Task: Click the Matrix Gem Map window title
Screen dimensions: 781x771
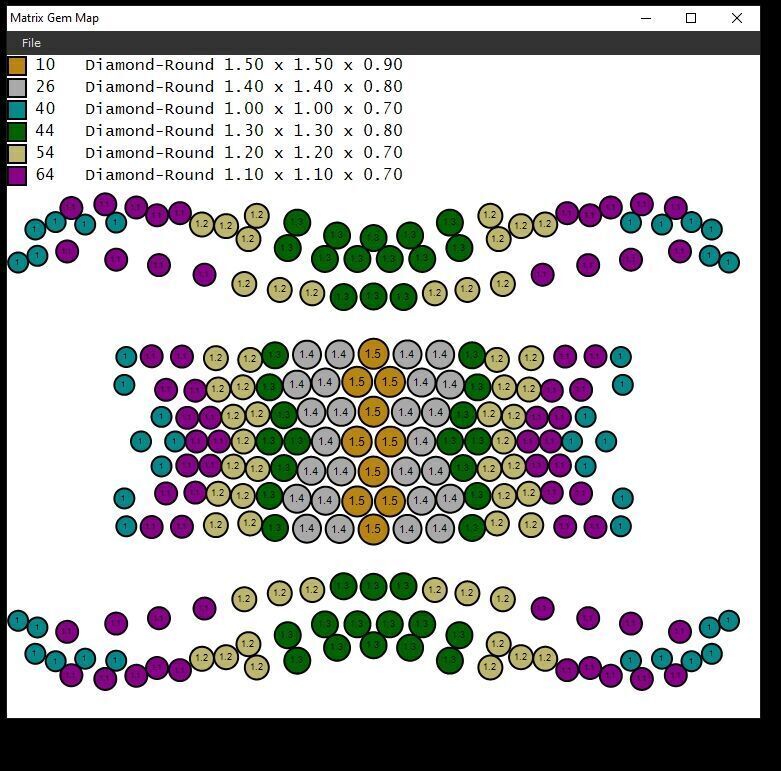Action: [54, 18]
